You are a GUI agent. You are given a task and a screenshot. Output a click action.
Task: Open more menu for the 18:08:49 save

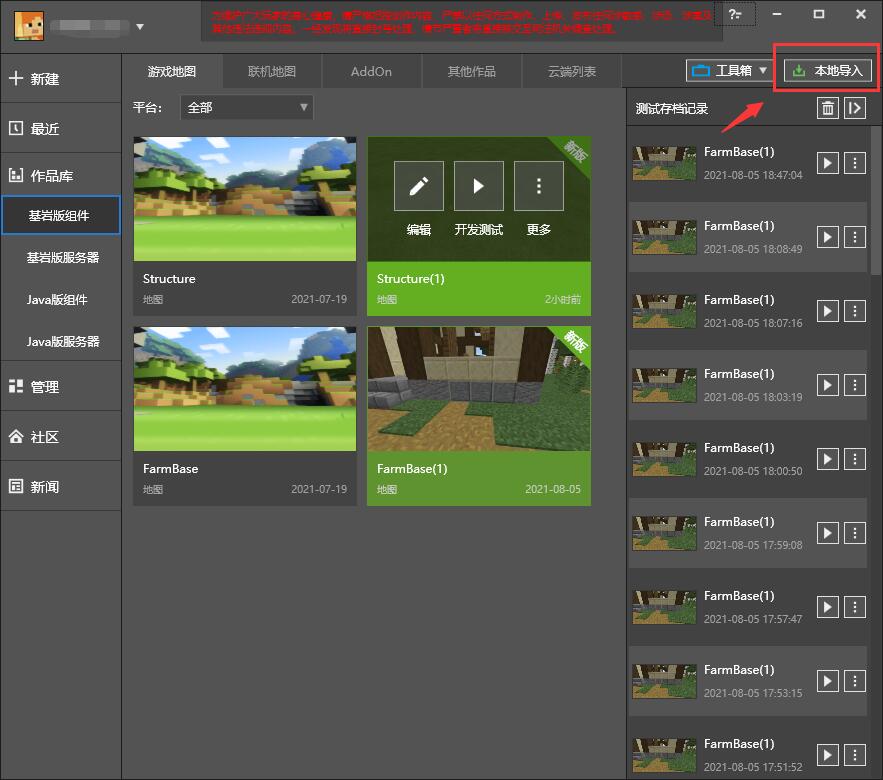click(854, 237)
